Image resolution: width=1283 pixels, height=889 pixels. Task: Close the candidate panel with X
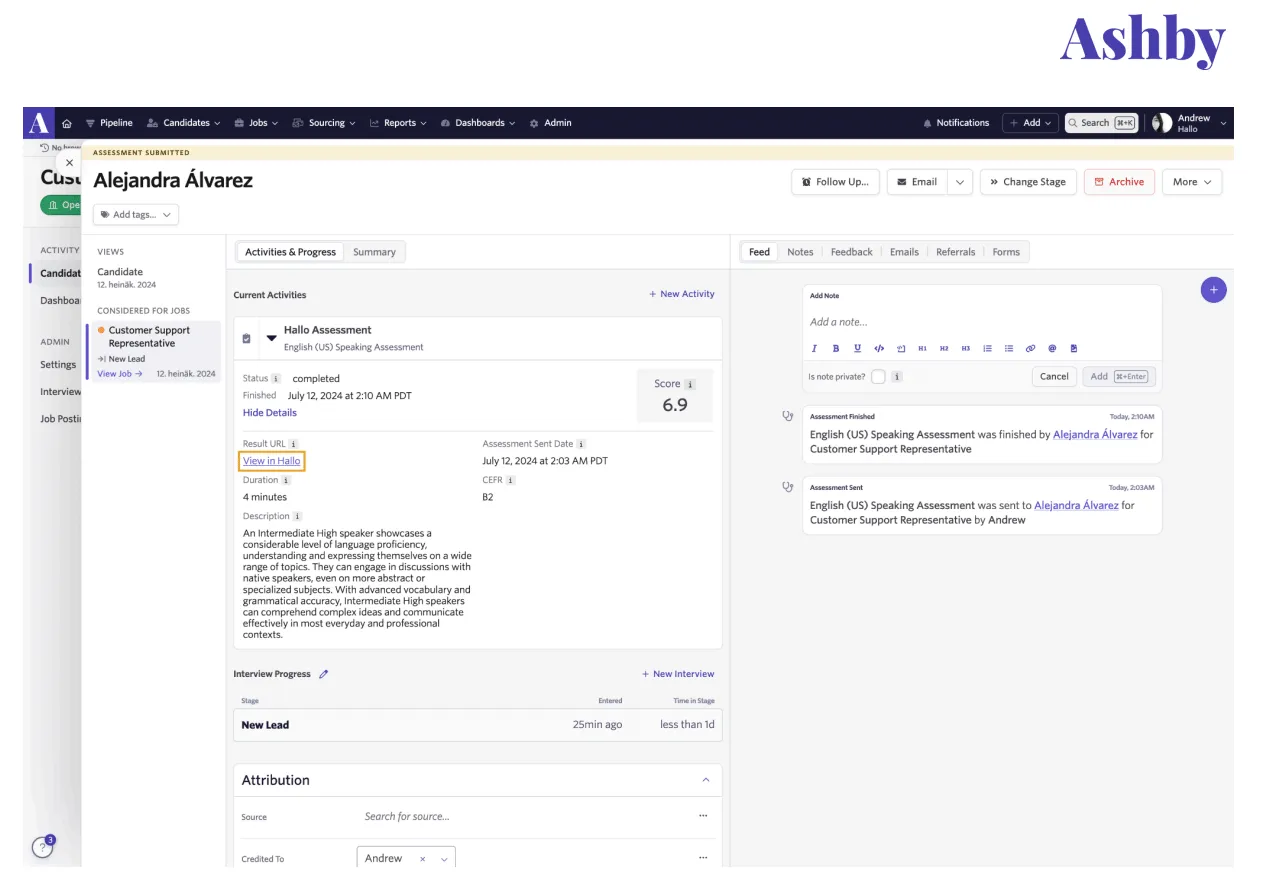[69, 162]
